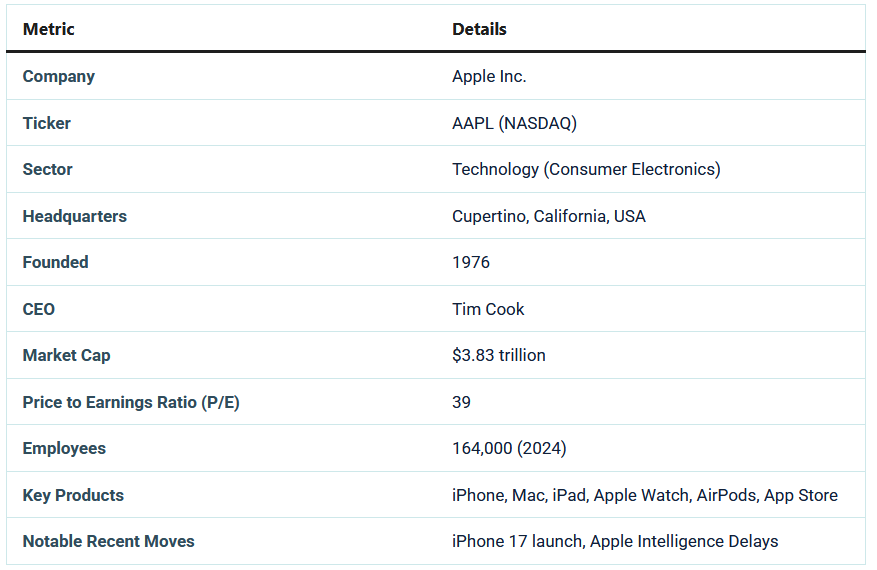Select the Headquarters row label
Screen dimensions: 877x570
pyautogui.click(x=75, y=216)
